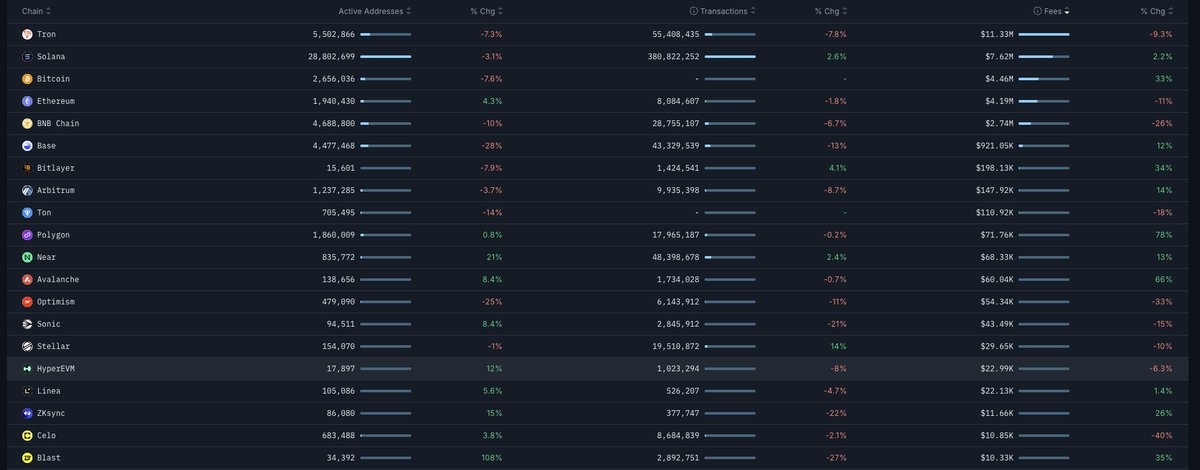This screenshot has width=1200, height=470.
Task: Select Near transactions value 48,398,678
Action: coord(675,257)
